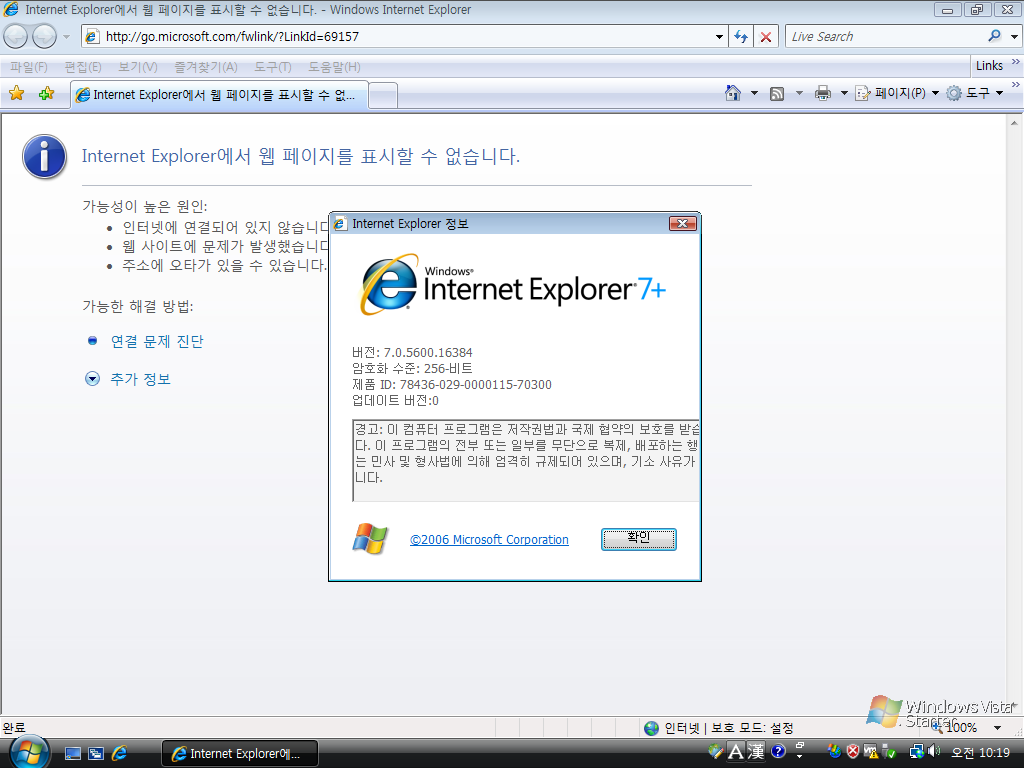Click the Add to Favorites icon
The width and height of the screenshot is (1024, 768).
click(46, 93)
